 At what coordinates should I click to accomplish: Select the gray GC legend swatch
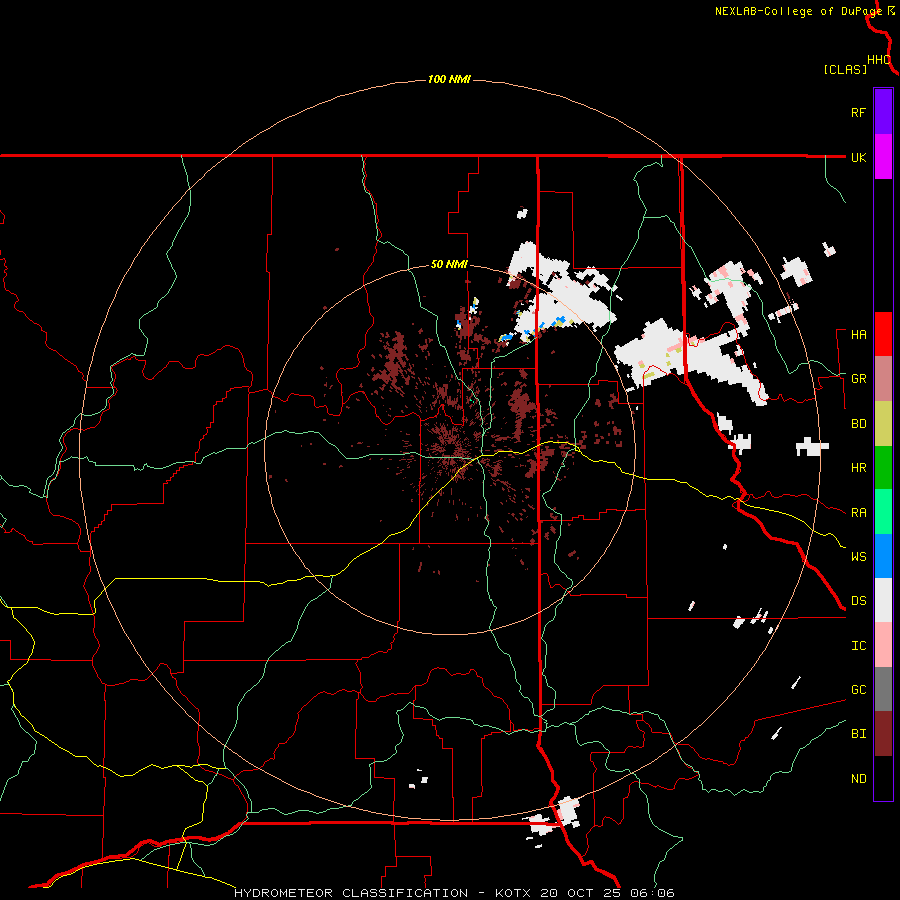click(883, 689)
